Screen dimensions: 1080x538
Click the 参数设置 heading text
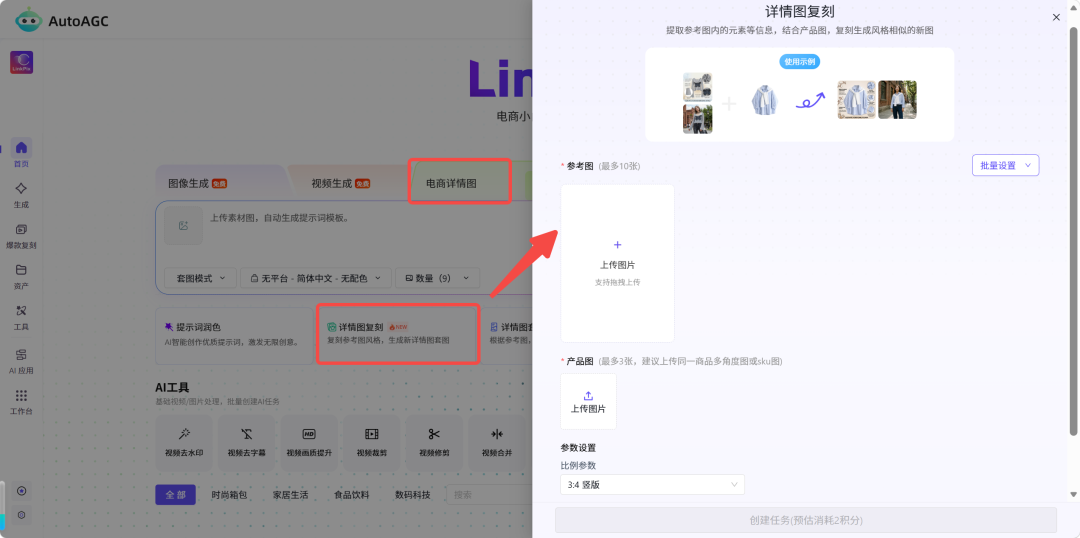pyautogui.click(x=578, y=448)
